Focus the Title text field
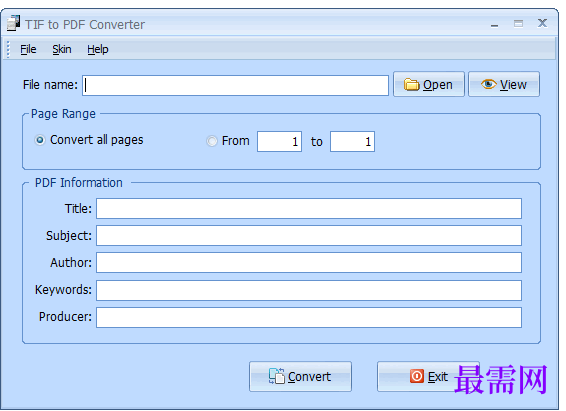Image resolution: width=566 pixels, height=411 pixels. (309, 209)
